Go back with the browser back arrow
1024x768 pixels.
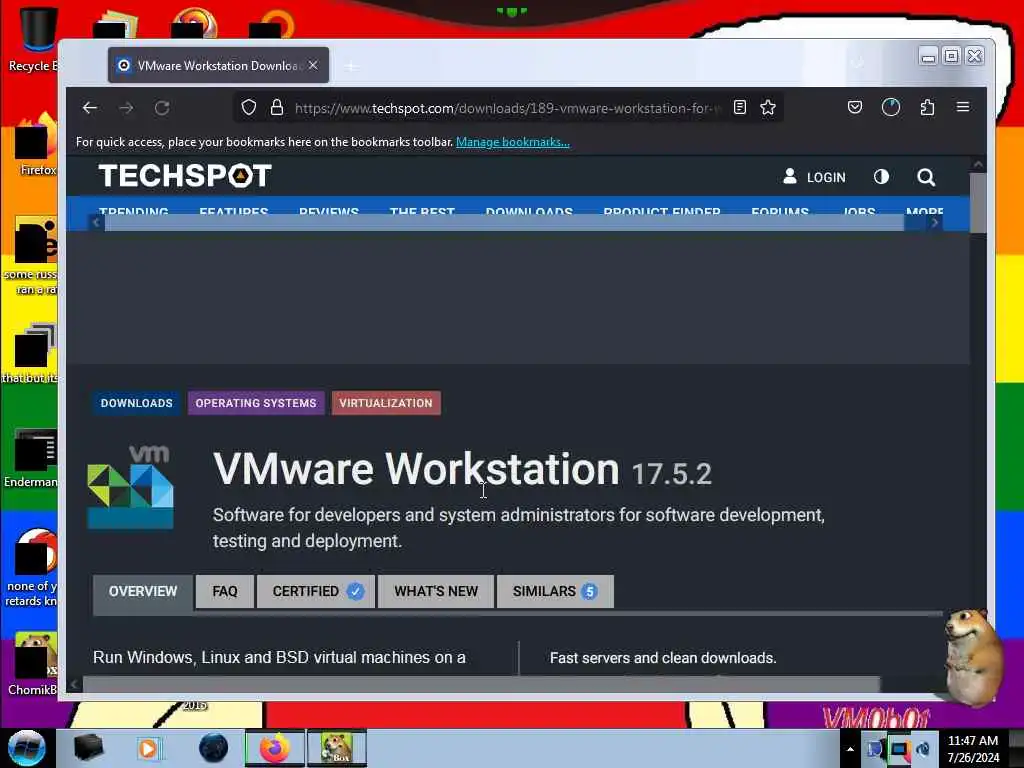coord(90,108)
